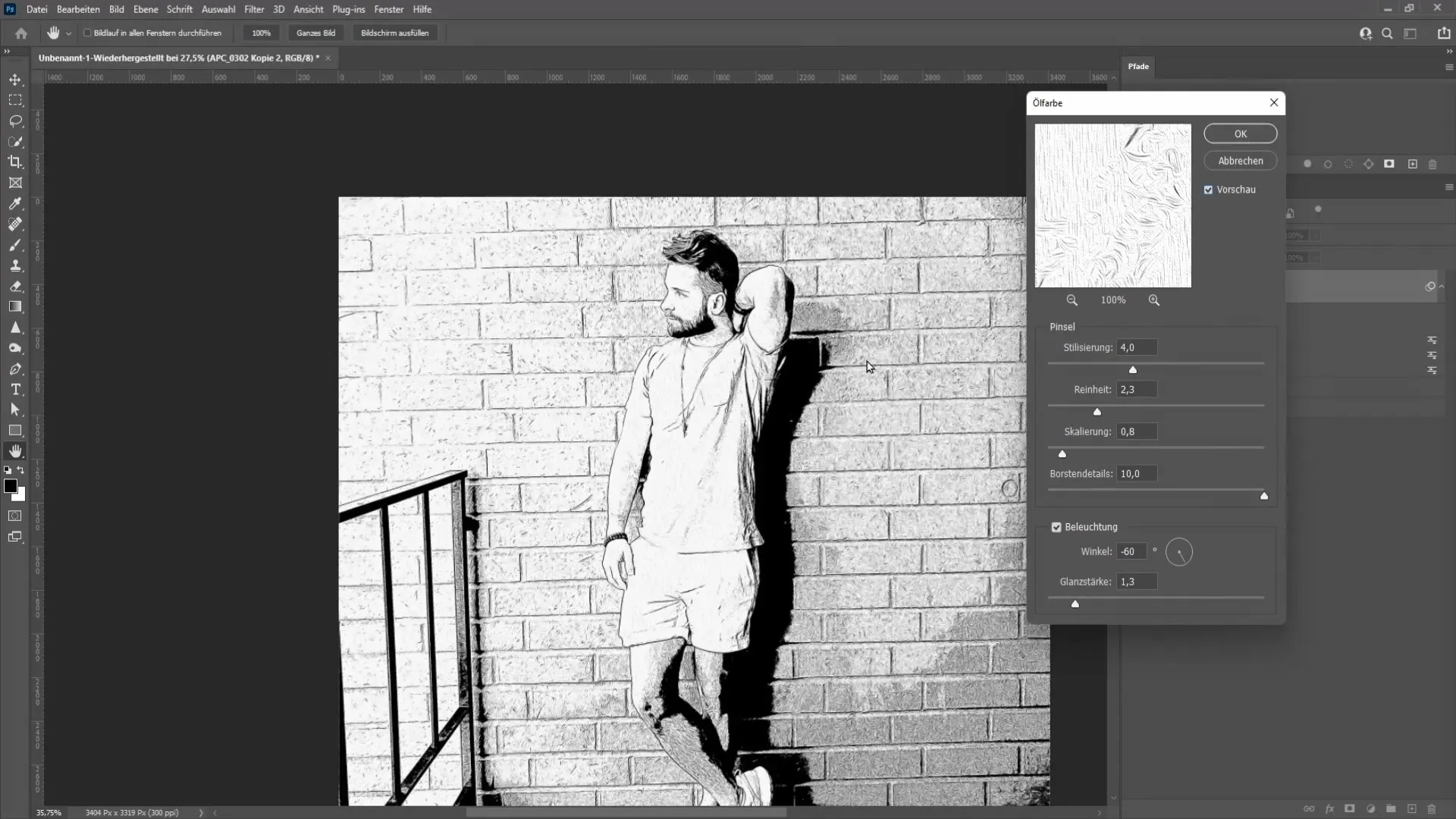
Task: Click the Winkel angle dial
Action: tap(1179, 552)
